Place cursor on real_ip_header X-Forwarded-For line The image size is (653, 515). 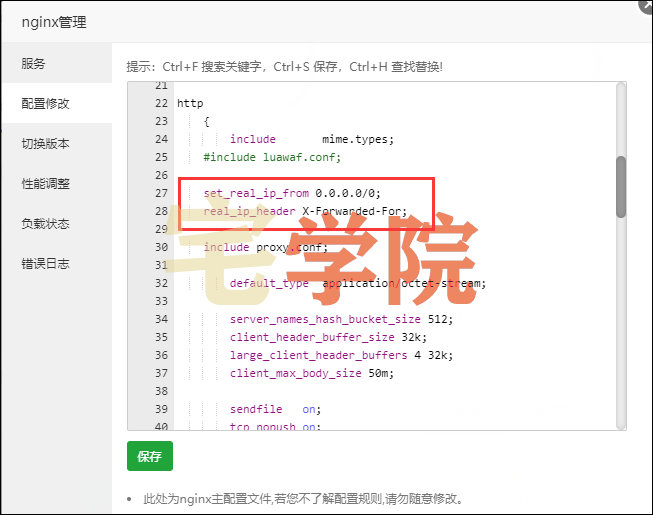(x=305, y=211)
